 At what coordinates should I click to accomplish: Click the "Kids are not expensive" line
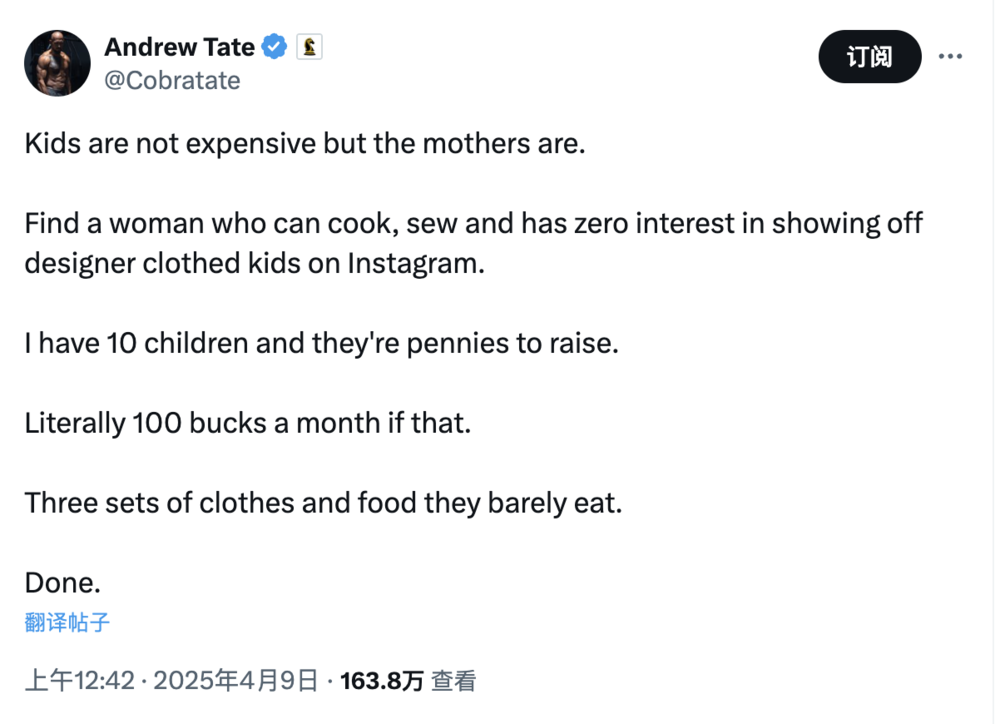[x=305, y=144]
